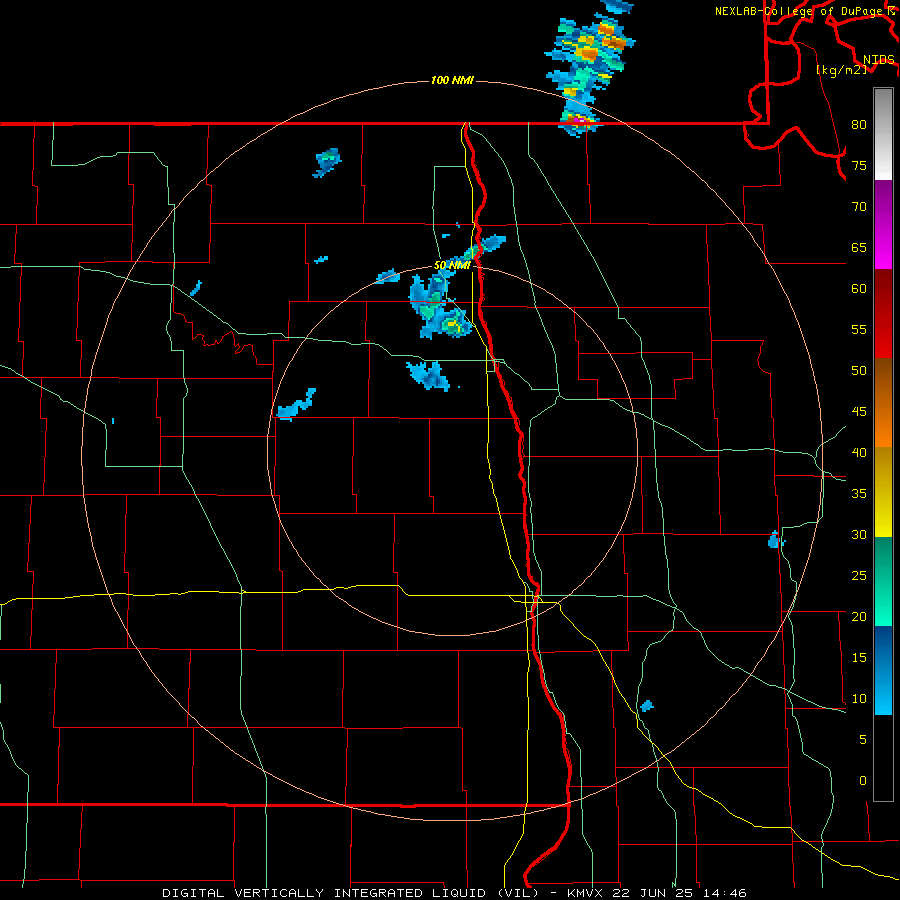
Task: Select the gray-white segment of the color scale
Action: [883, 134]
